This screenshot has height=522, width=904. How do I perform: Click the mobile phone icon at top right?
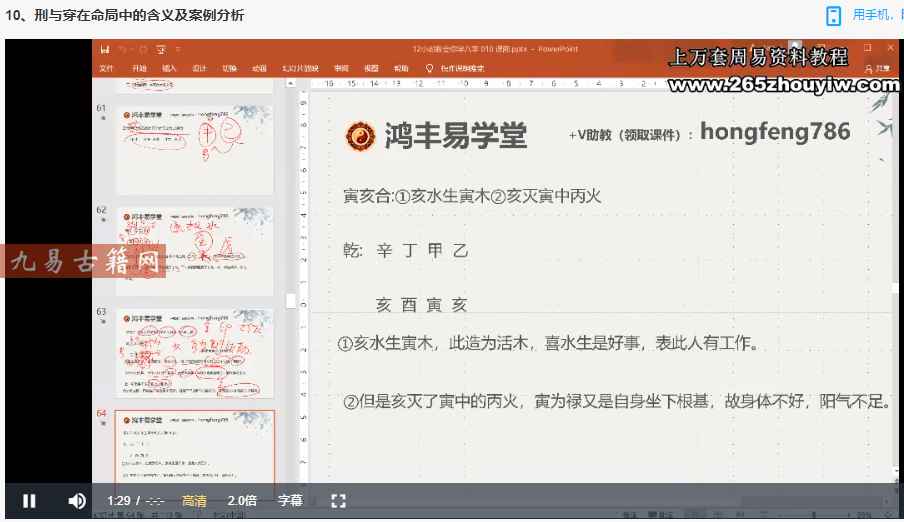[833, 15]
